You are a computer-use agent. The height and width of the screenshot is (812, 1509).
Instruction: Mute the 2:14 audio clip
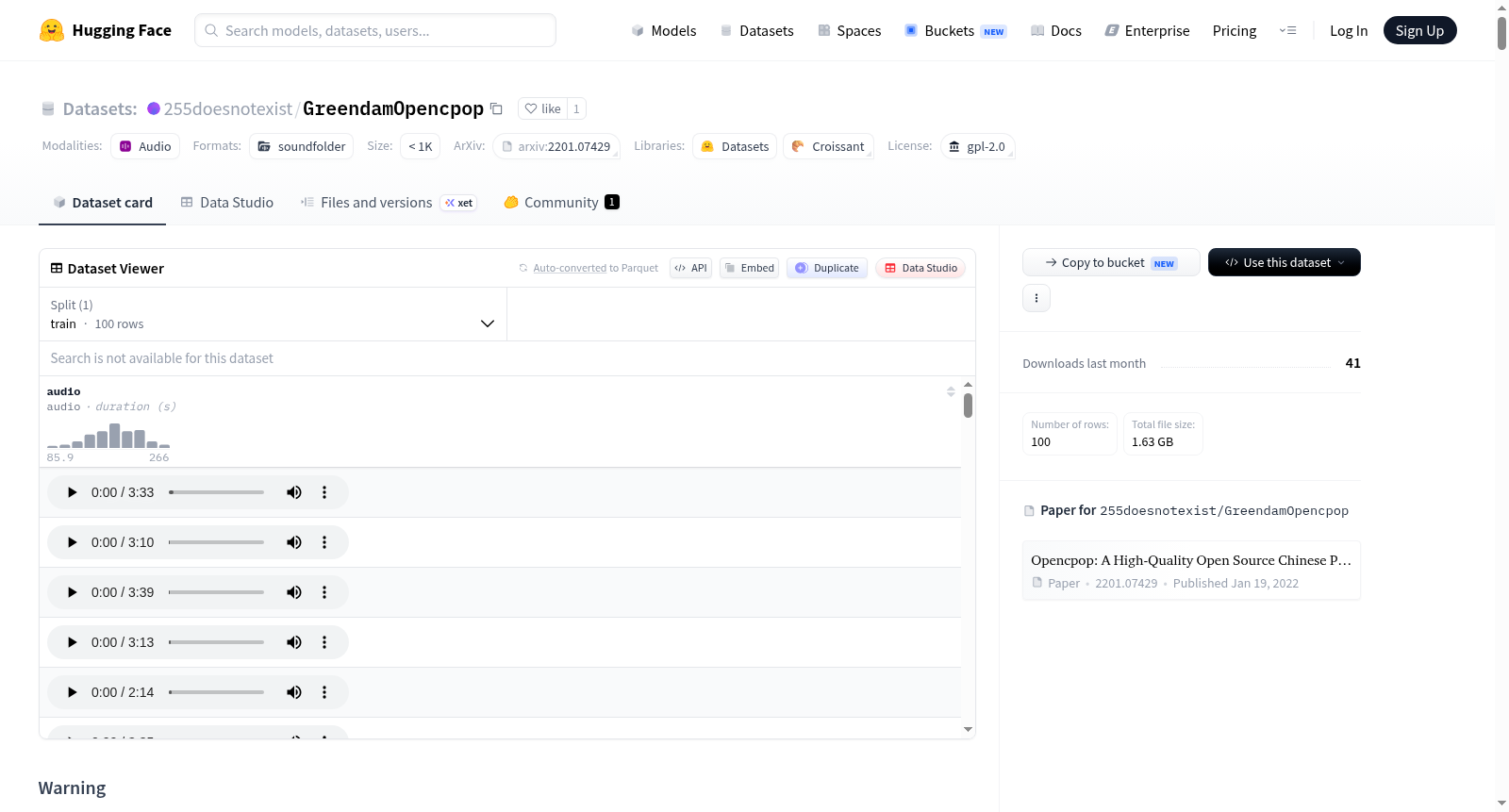click(x=294, y=692)
